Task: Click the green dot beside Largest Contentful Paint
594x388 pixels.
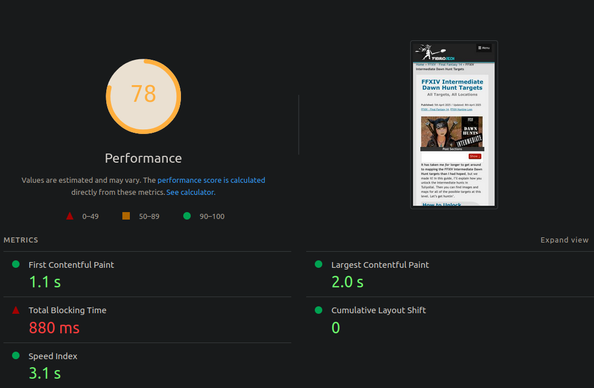Action: click(x=318, y=264)
